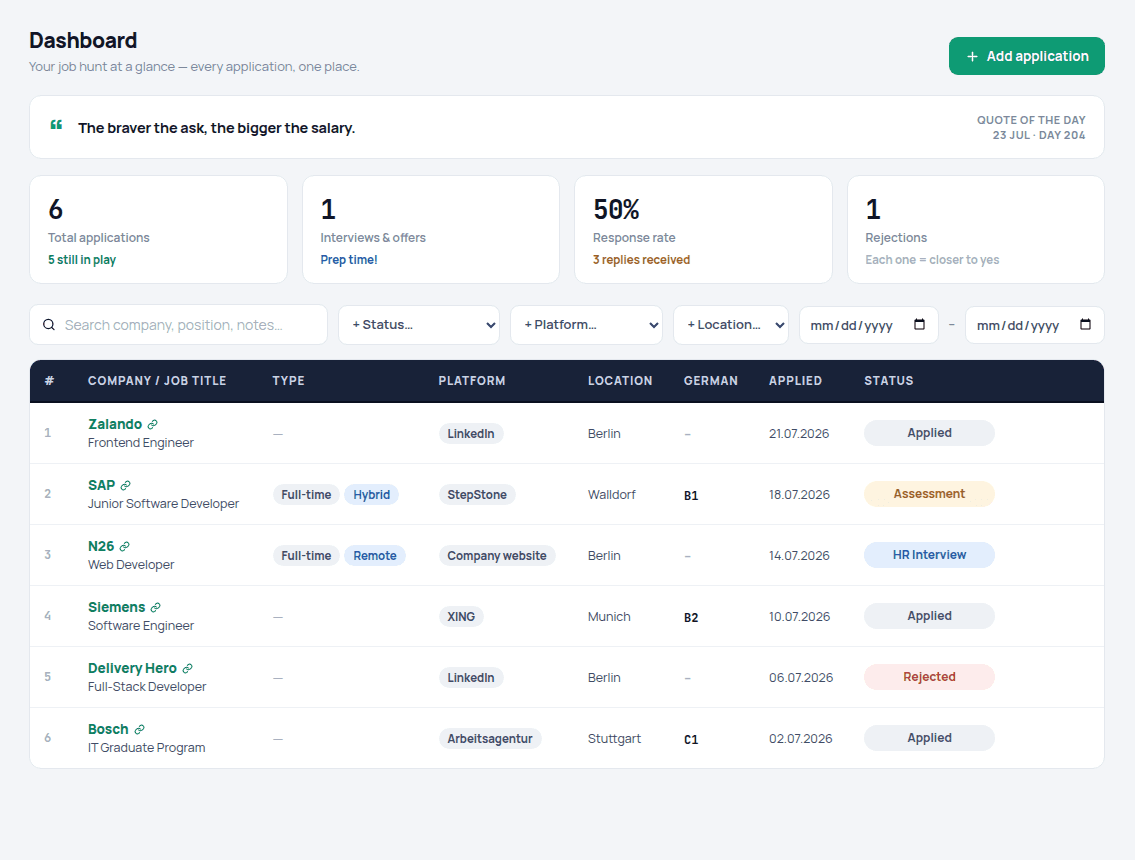
Task: Open the Location filter dropdown
Action: click(731, 325)
